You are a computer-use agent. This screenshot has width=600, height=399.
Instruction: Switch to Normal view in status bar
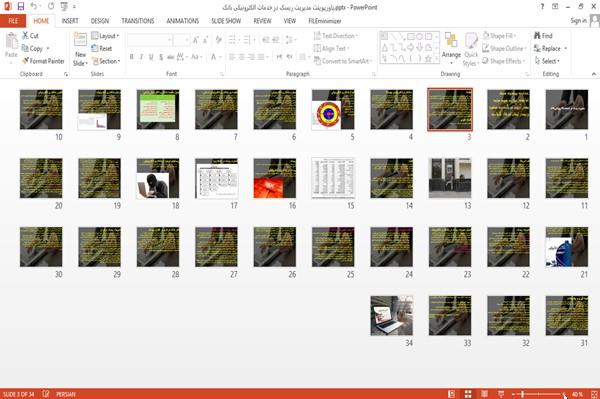coord(452,394)
